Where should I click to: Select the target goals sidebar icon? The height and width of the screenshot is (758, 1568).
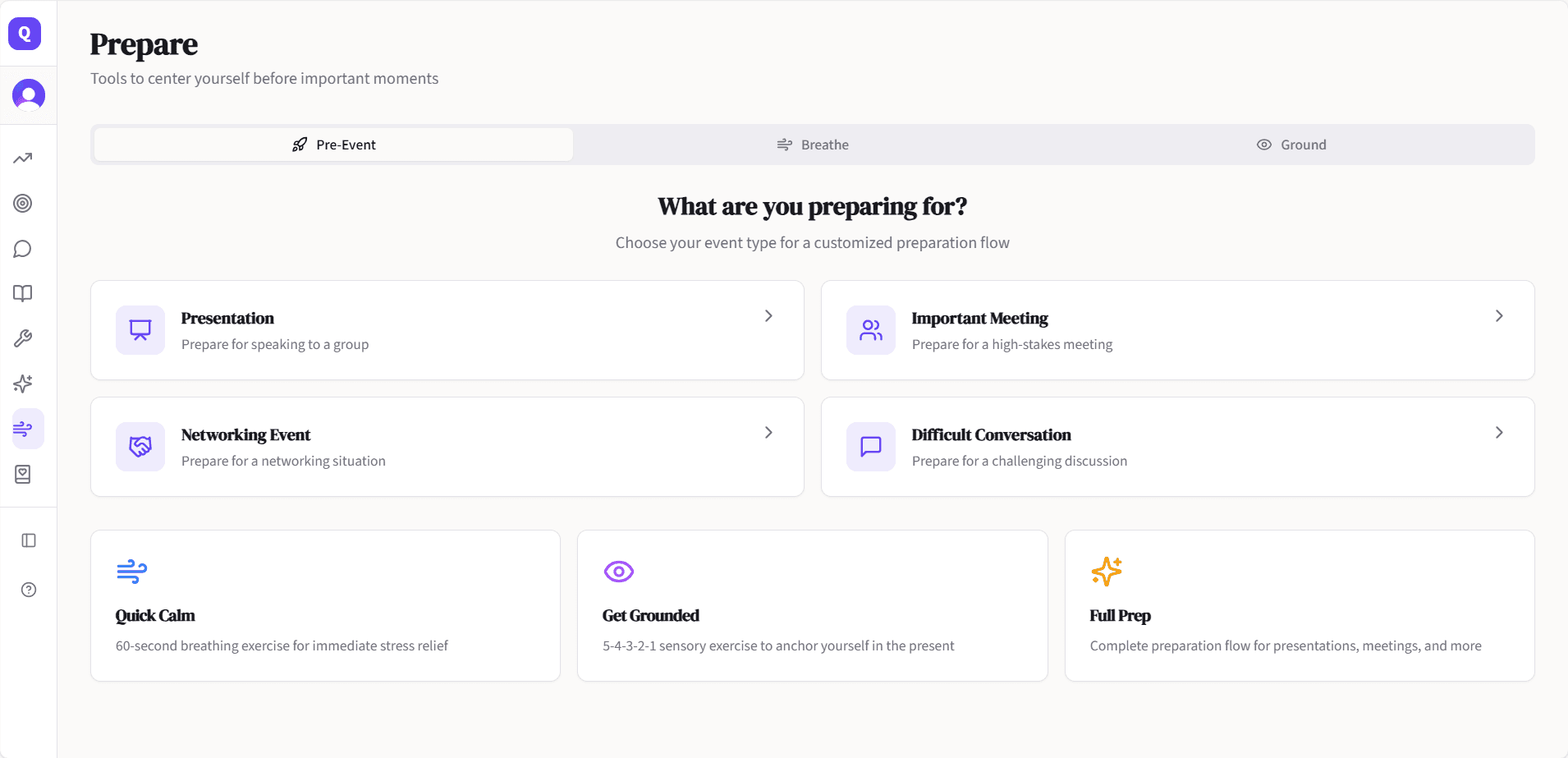coord(23,204)
